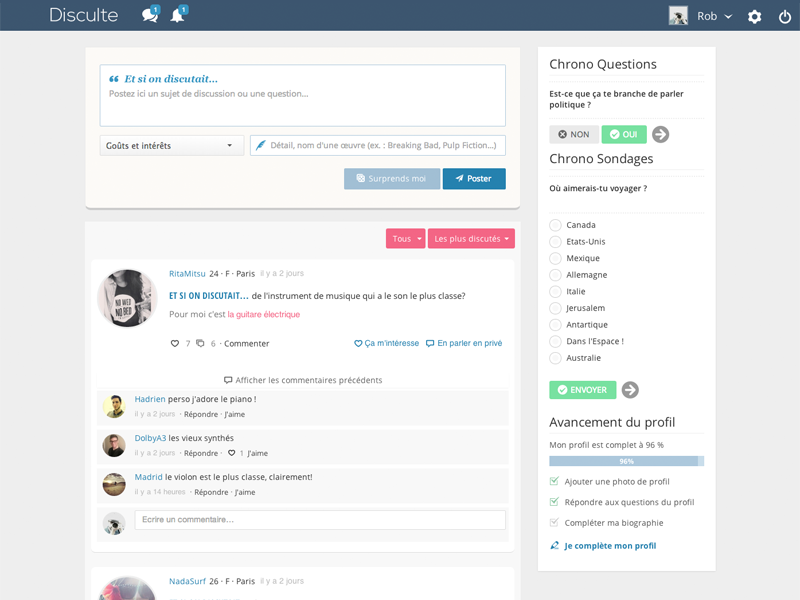
Task: Click Commenter on RitaMitsu's post
Action: pos(246,344)
